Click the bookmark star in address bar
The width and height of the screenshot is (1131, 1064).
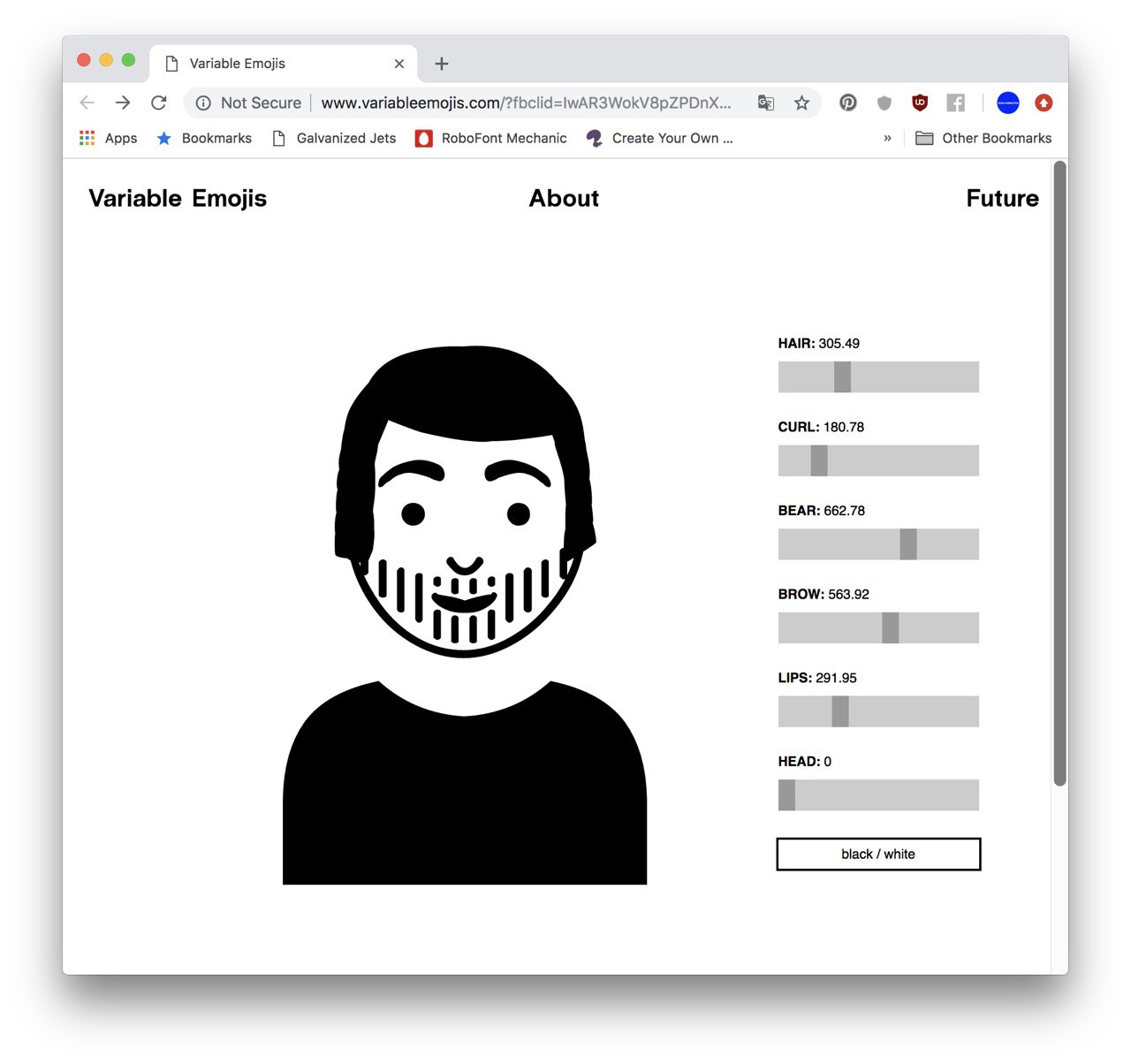point(801,103)
